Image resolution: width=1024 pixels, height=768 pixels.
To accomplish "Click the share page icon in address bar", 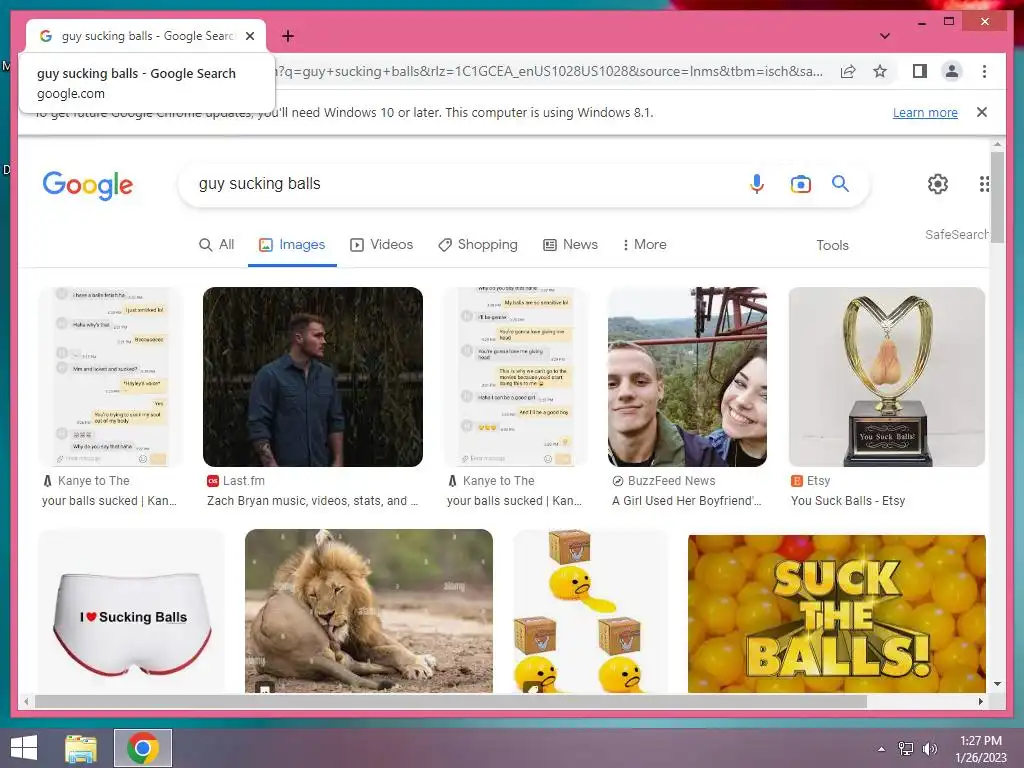I will (848, 71).
